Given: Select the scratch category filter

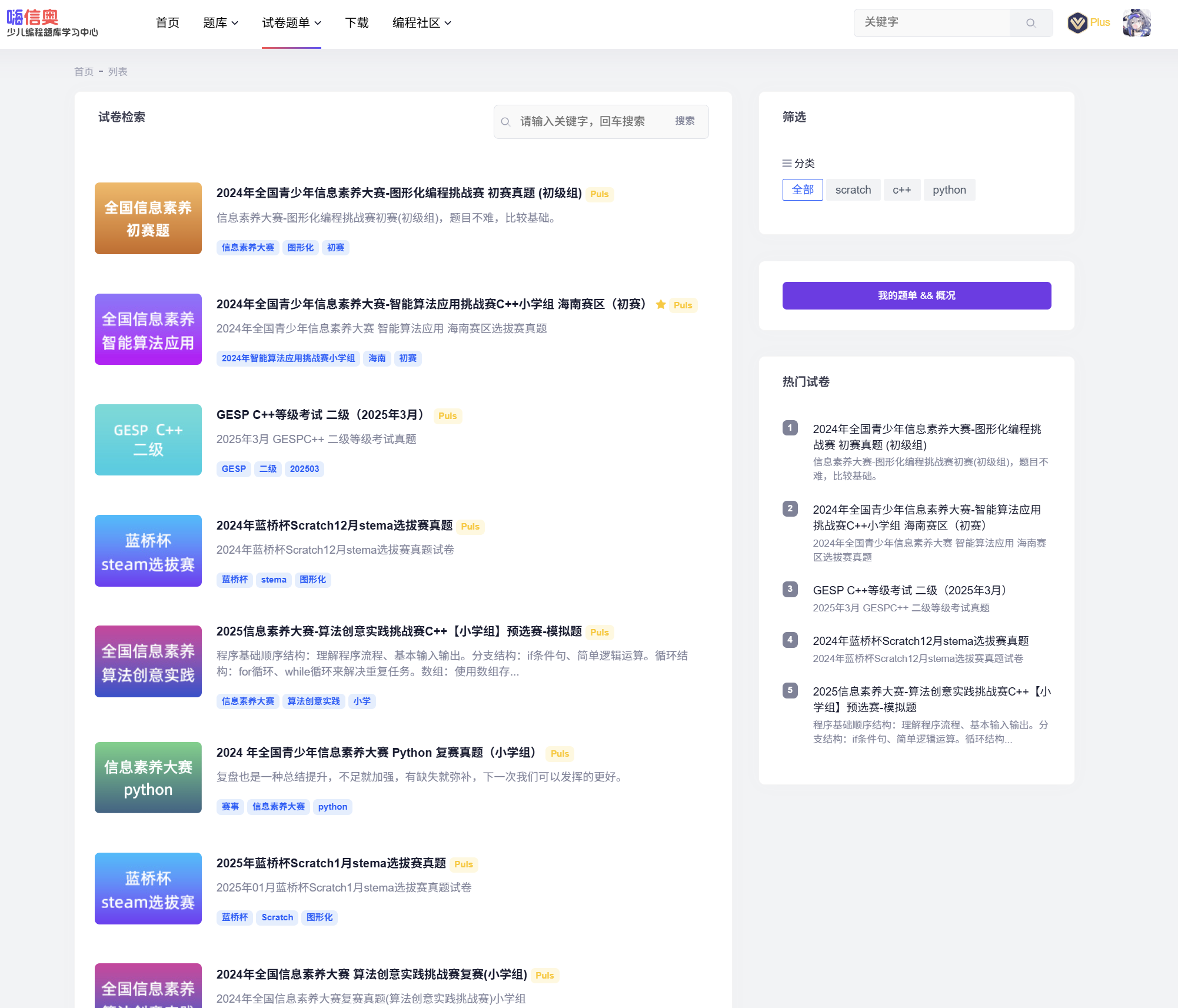Looking at the screenshot, I should (853, 190).
